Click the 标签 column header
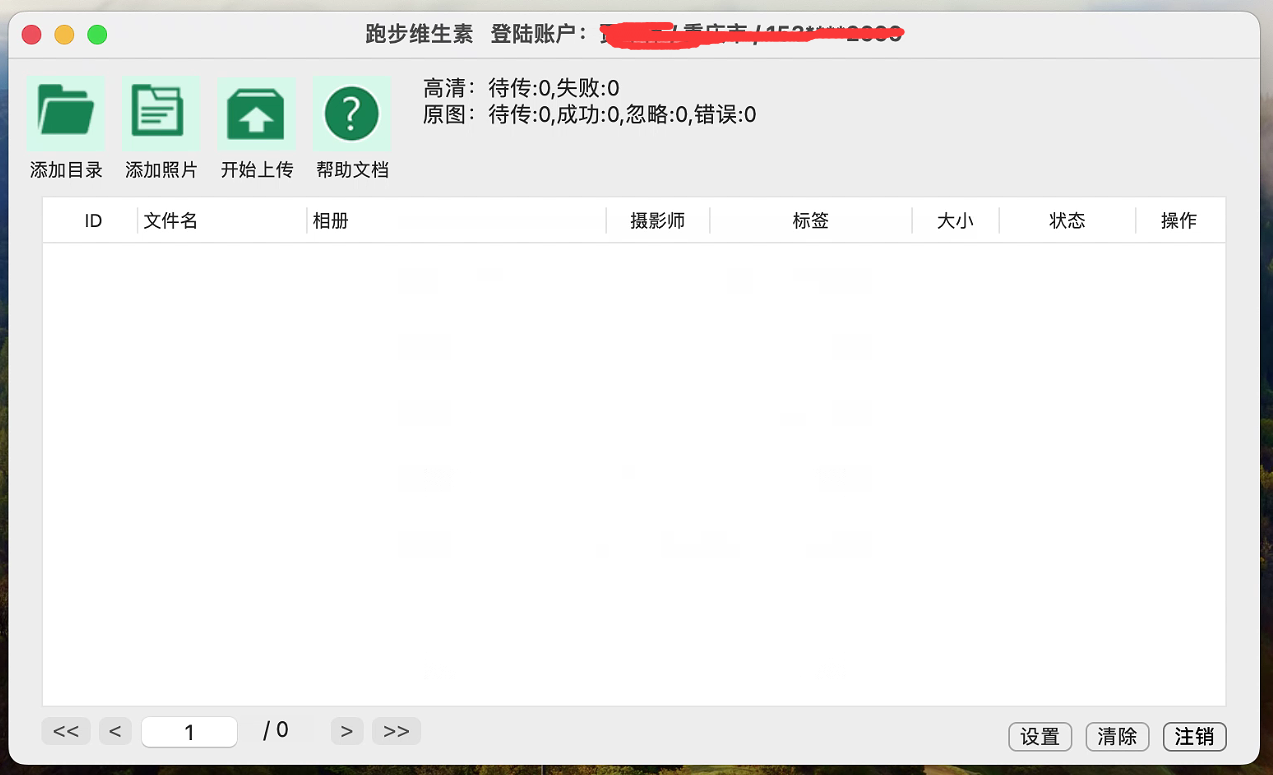 point(811,221)
